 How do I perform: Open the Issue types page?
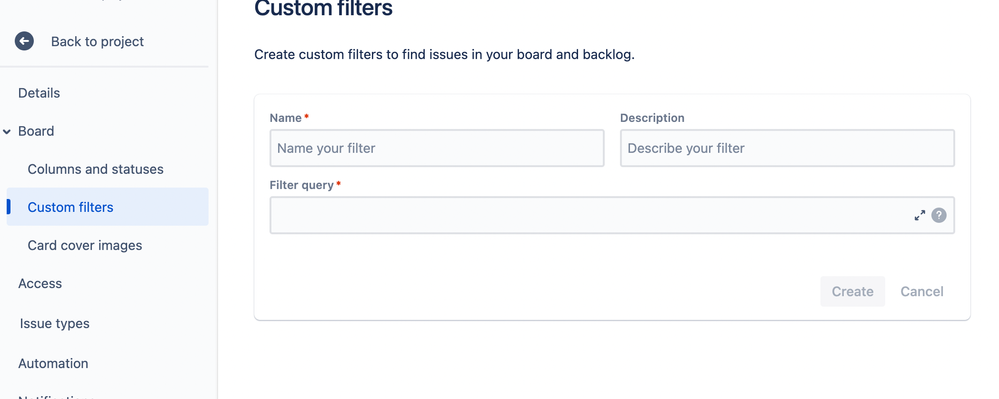pos(54,324)
